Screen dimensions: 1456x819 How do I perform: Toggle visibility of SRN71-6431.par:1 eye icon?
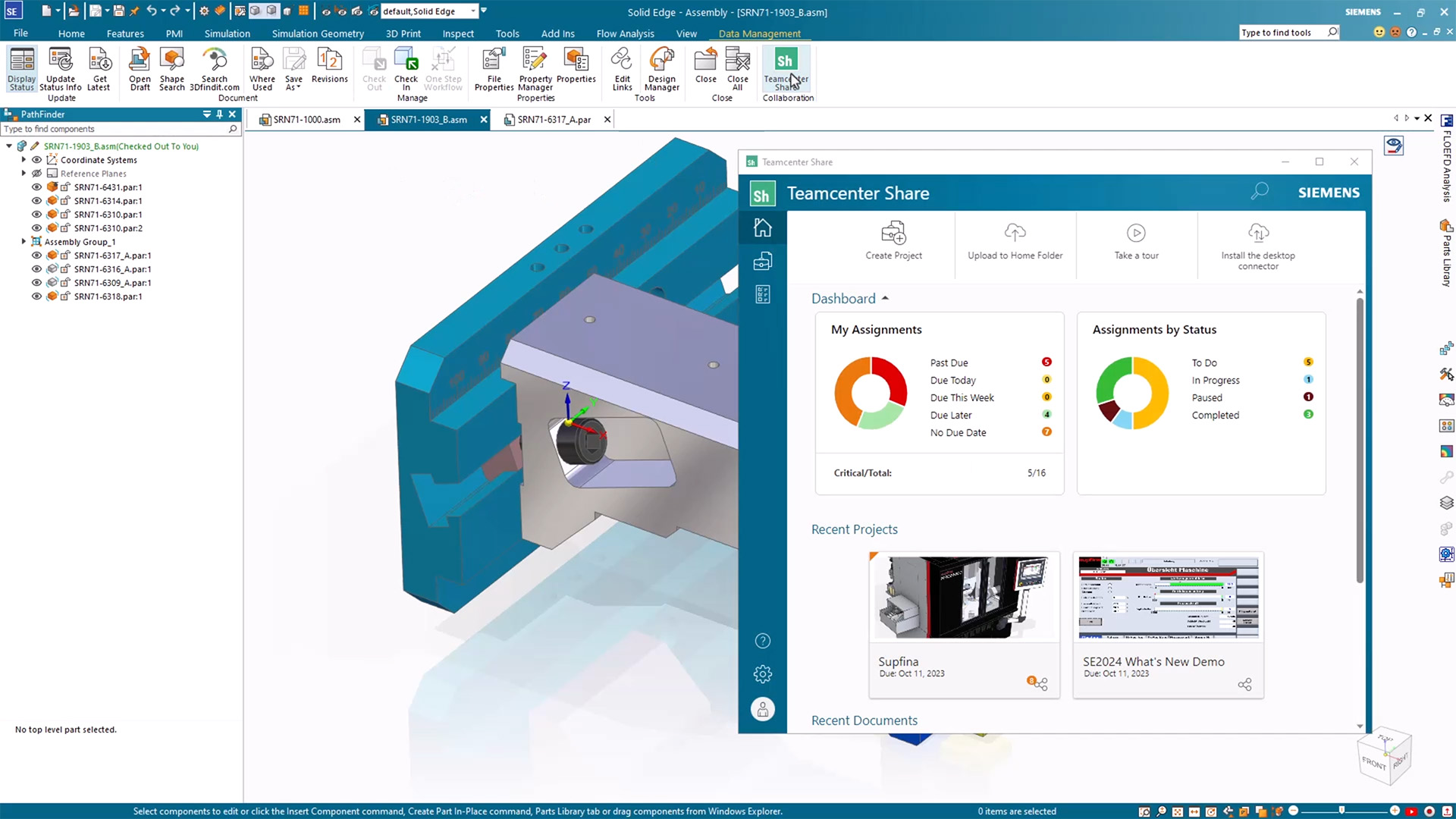(x=36, y=187)
